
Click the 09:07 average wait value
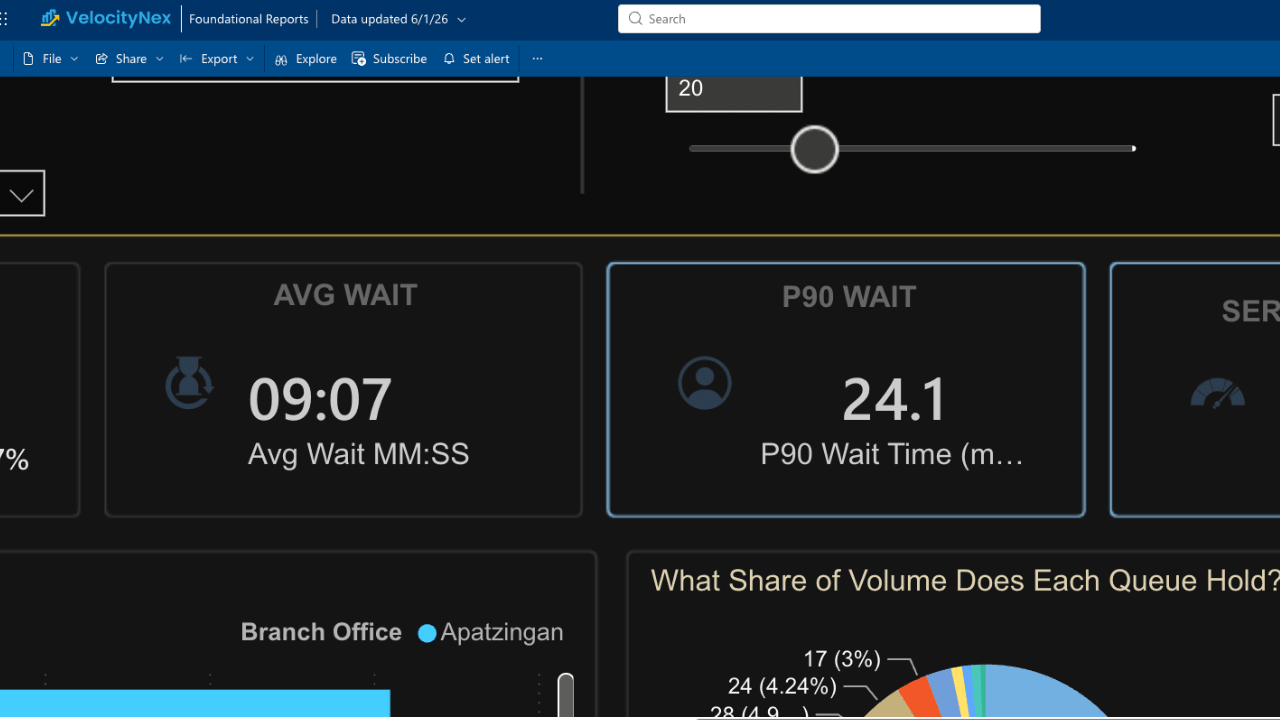pos(320,400)
